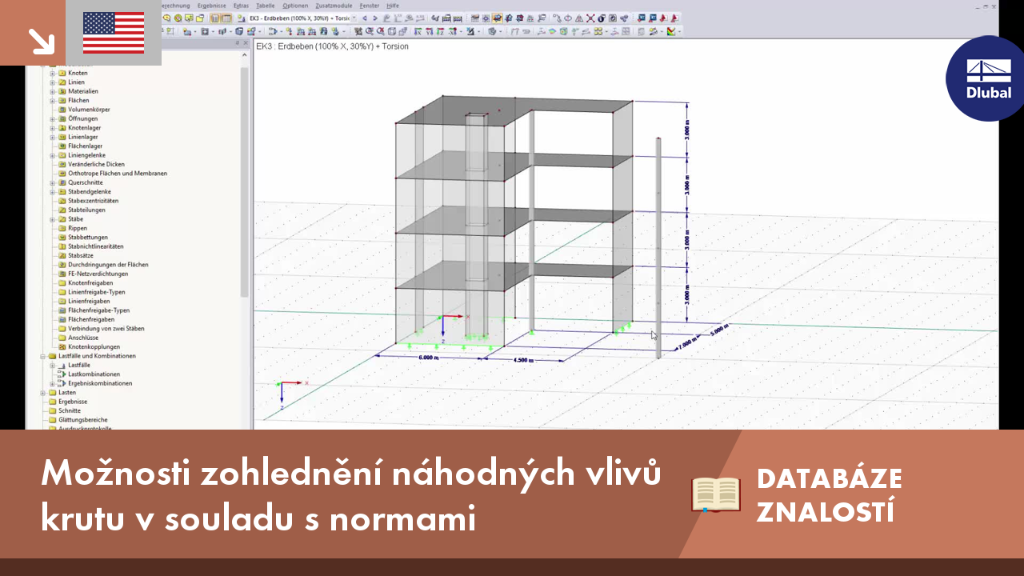
Task: Click the FE-Netzverdichtungen icon in navigator
Action: pos(63,274)
